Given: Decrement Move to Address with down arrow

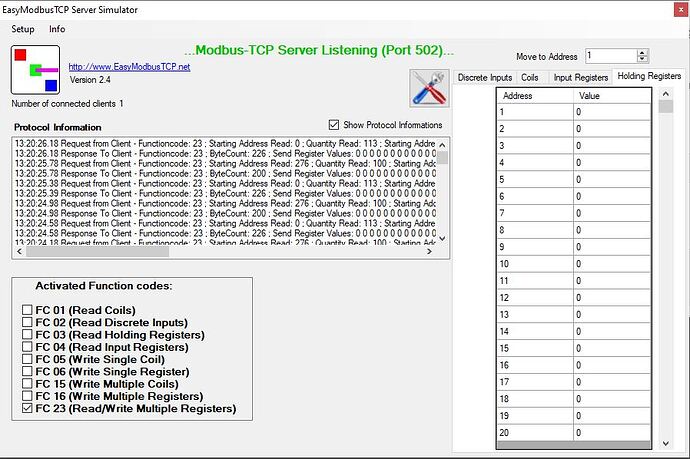Looking at the screenshot, I should [642, 59].
